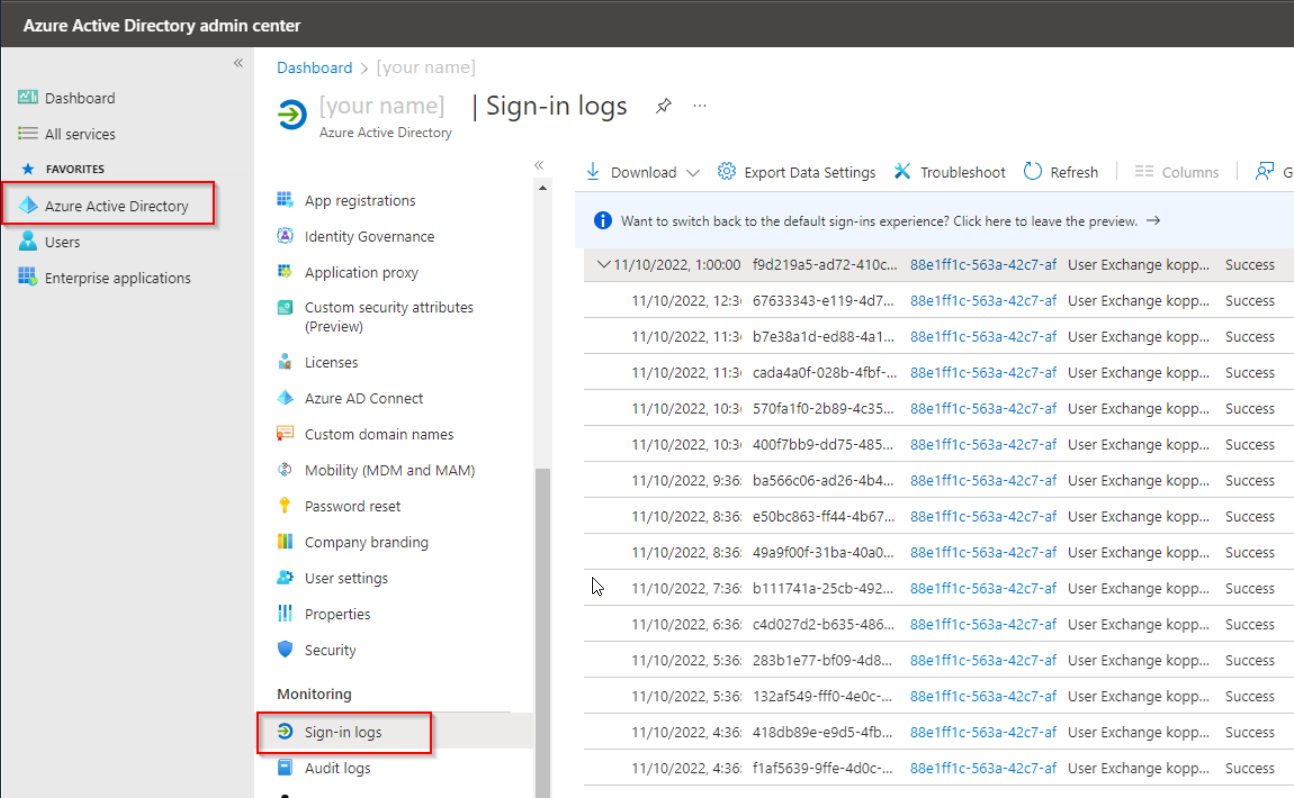The width and height of the screenshot is (1294, 798).
Task: Click the Audit logs book icon
Action: (x=285, y=768)
